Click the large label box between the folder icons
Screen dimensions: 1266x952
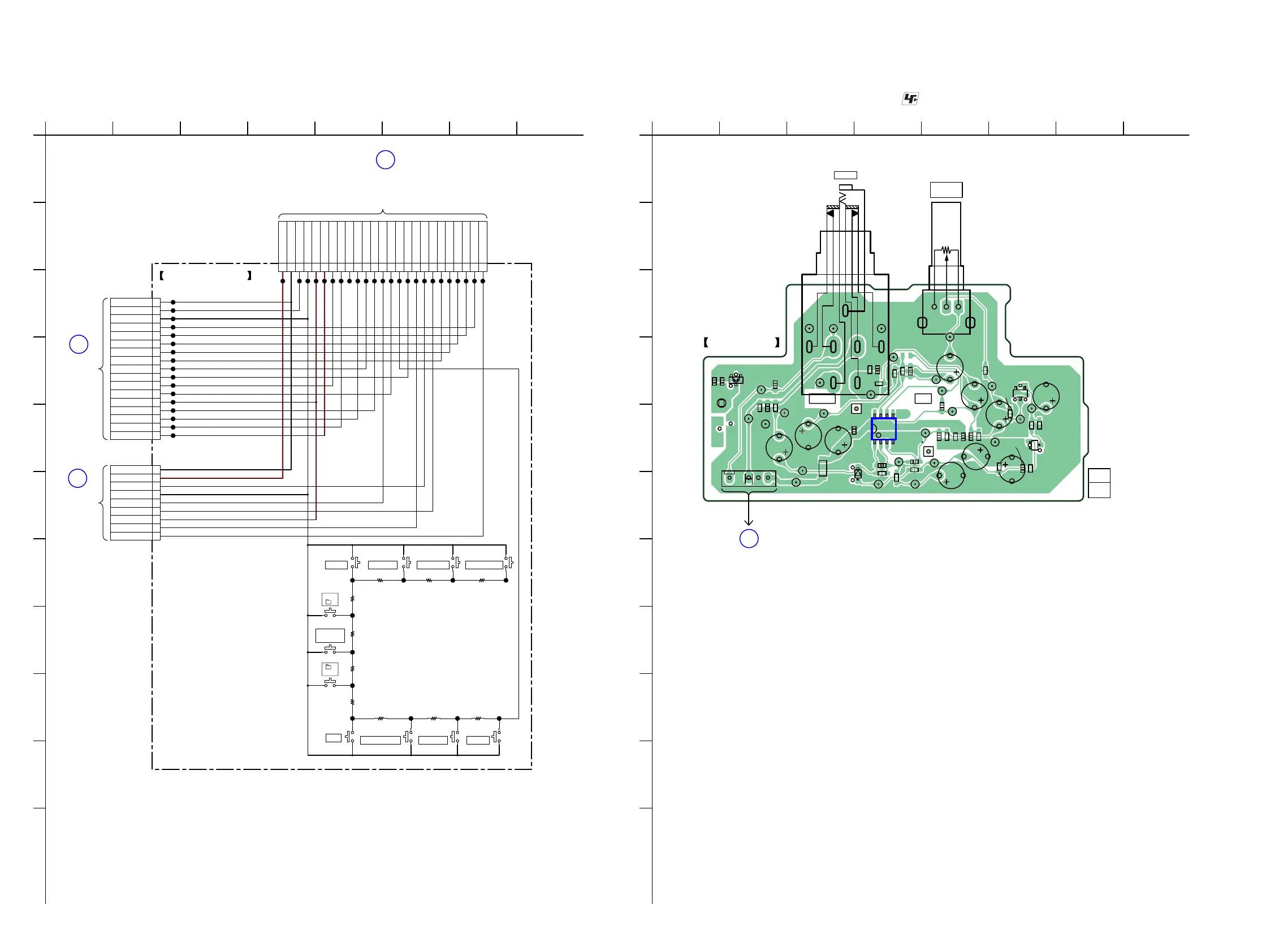pyautogui.click(x=330, y=635)
